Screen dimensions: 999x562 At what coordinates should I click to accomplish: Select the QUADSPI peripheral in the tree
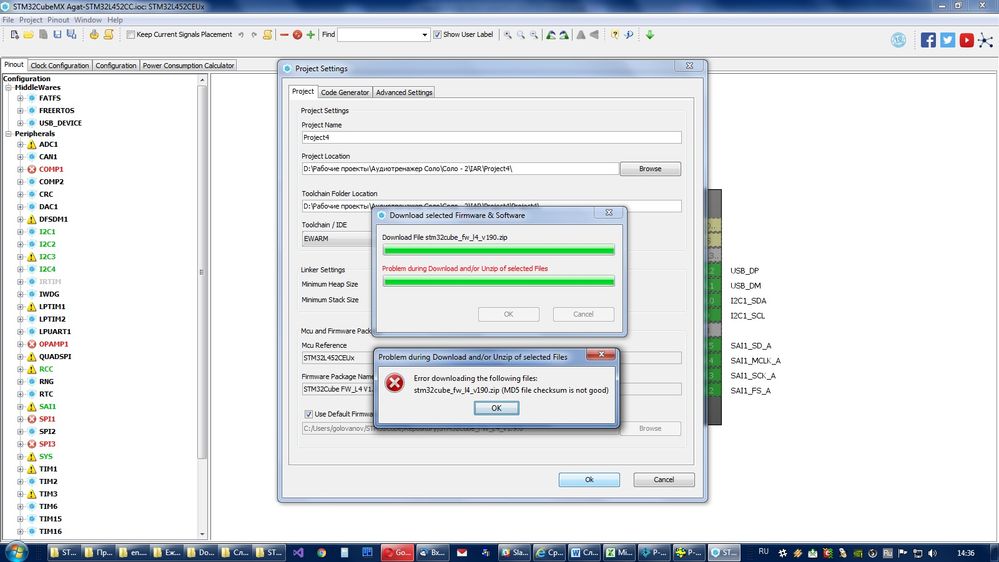pos(55,357)
